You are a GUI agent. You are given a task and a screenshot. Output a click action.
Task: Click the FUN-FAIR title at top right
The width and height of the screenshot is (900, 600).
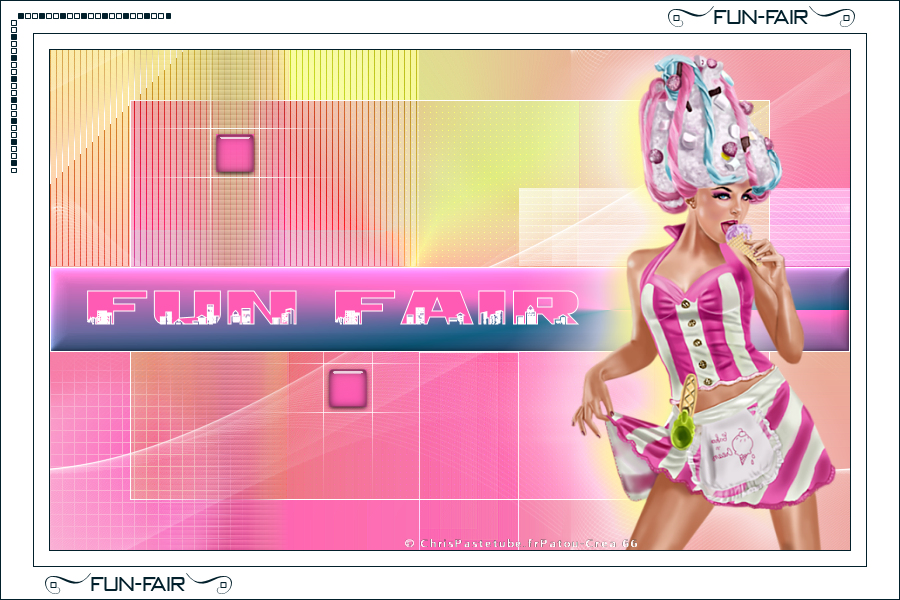[761, 17]
